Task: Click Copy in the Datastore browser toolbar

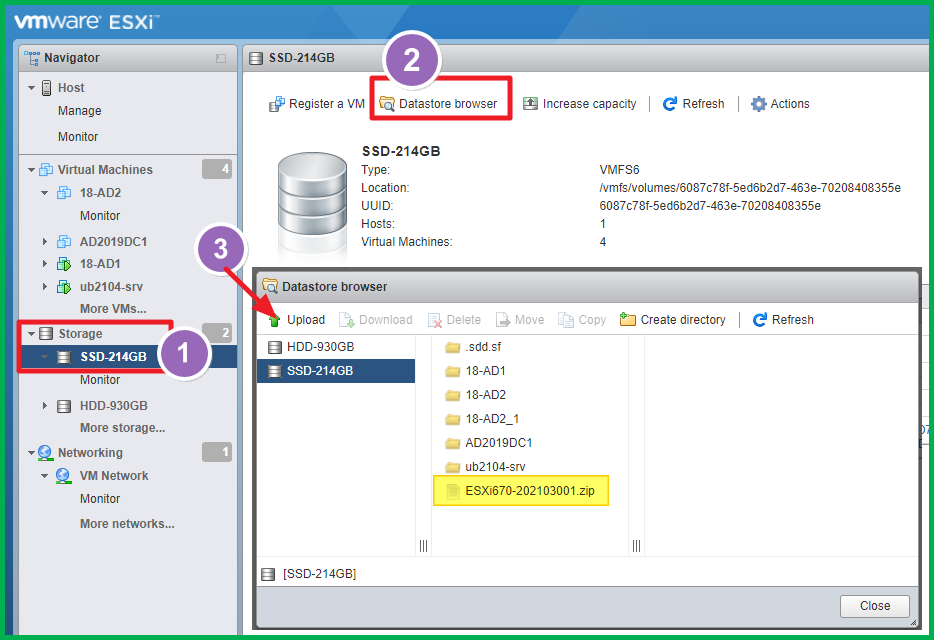Action: pos(582,320)
